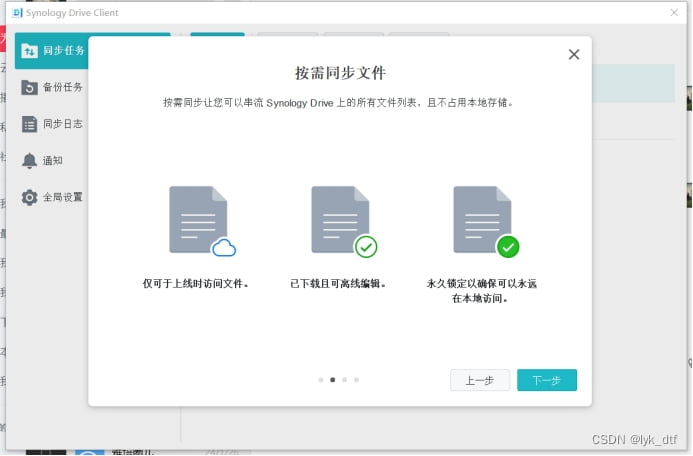
Task: Jump to the first page indicator dot
Action: tap(320, 380)
